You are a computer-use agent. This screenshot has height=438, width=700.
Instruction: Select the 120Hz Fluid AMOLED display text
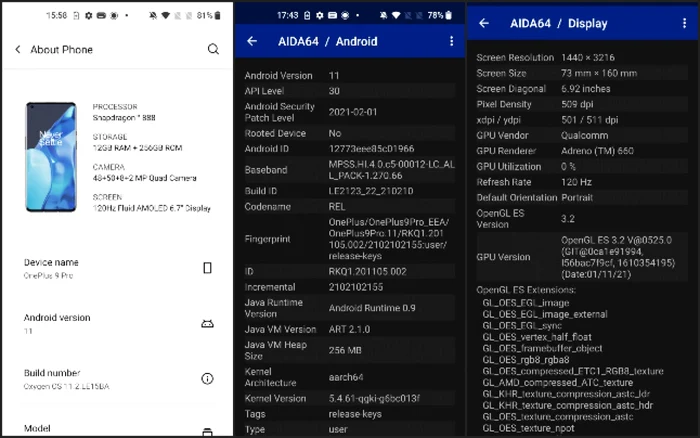(152, 208)
